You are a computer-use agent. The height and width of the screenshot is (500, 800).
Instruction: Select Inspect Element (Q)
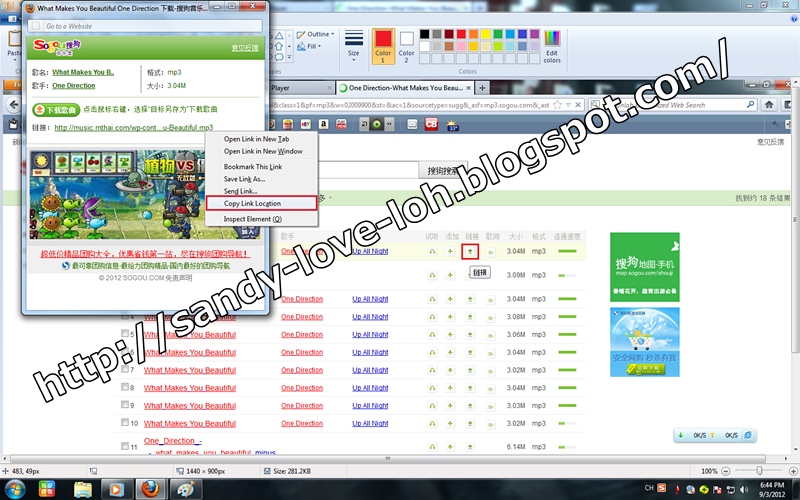253,219
